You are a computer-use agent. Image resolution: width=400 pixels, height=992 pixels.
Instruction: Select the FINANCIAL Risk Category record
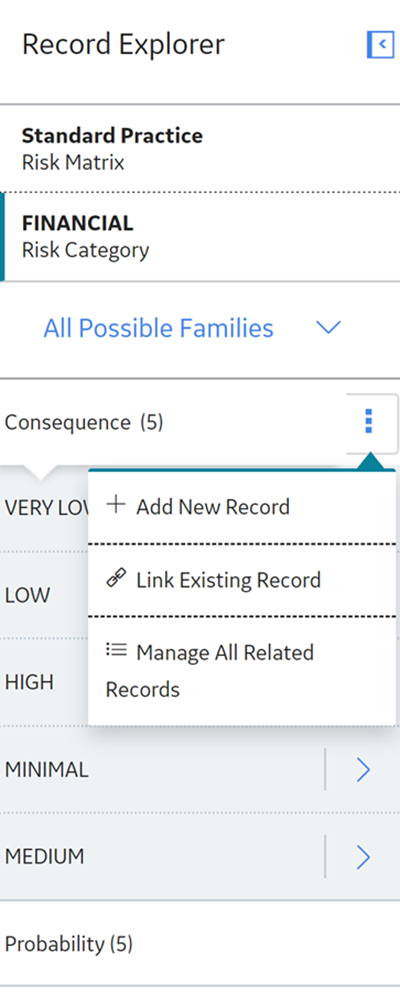click(x=200, y=237)
